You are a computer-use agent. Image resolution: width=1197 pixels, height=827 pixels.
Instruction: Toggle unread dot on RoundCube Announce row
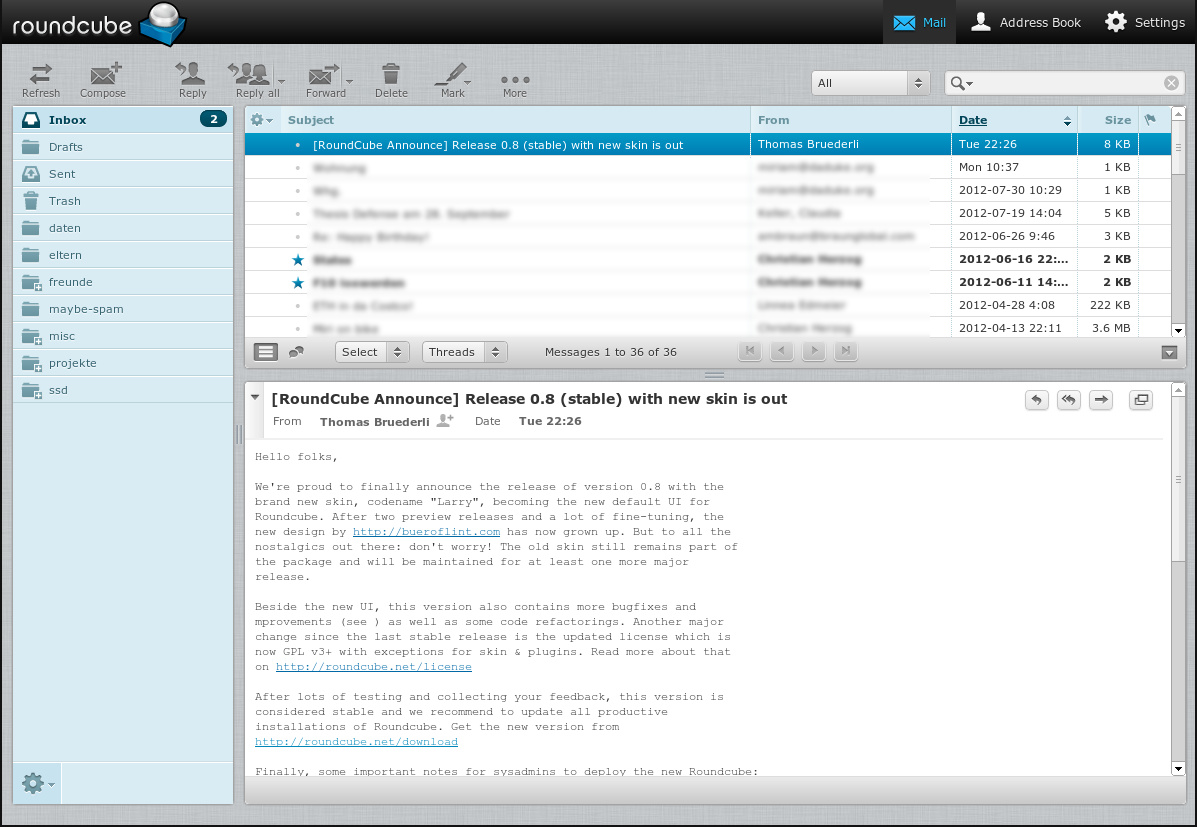[x=298, y=144]
